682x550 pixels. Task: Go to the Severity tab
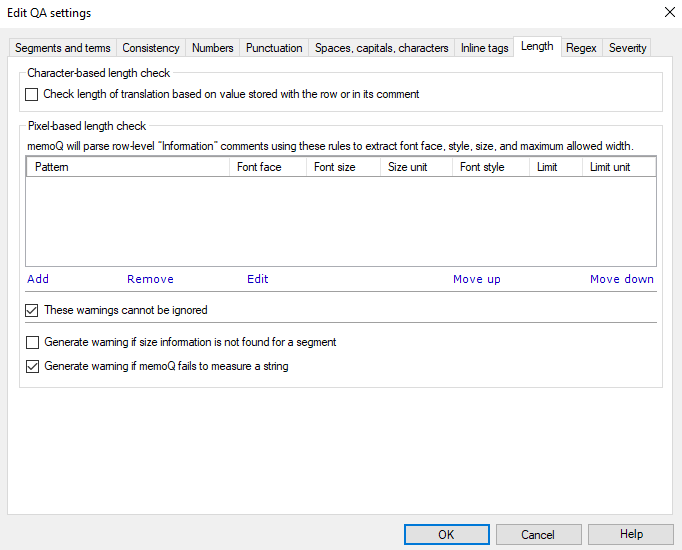[x=627, y=48]
